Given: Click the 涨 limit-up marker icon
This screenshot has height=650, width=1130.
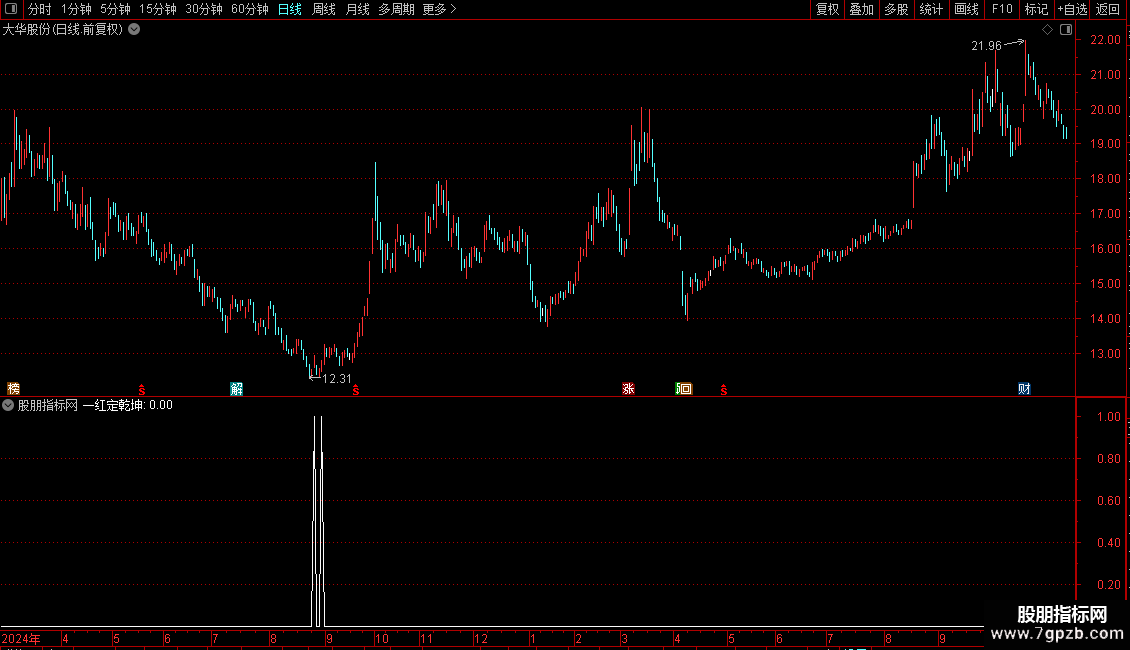Looking at the screenshot, I should [x=628, y=389].
